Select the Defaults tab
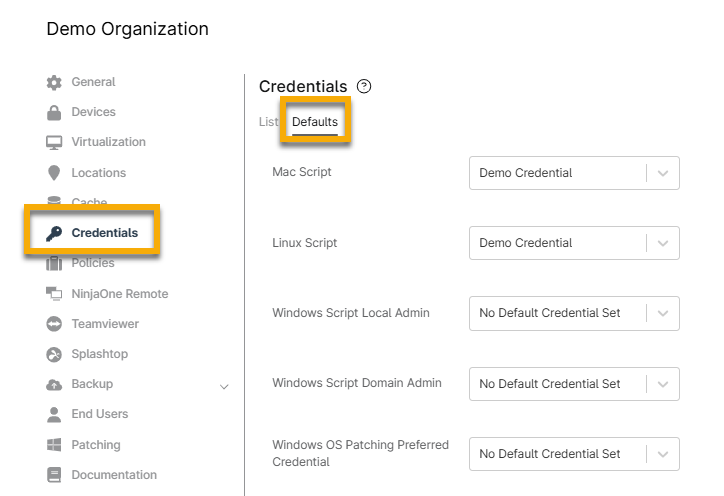This screenshot has height=496, width=724. click(x=315, y=122)
